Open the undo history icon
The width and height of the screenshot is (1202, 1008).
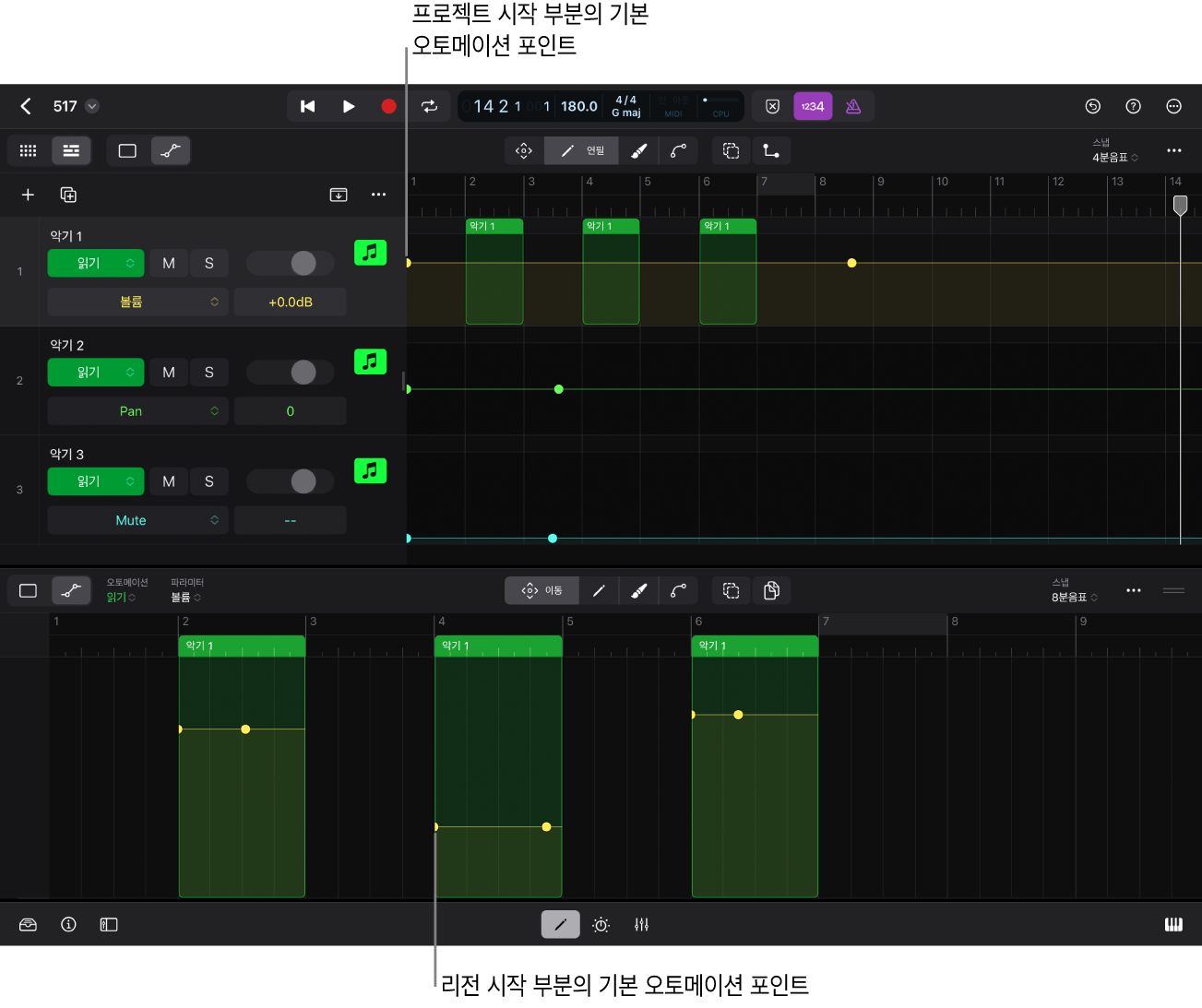pyautogui.click(x=1093, y=106)
